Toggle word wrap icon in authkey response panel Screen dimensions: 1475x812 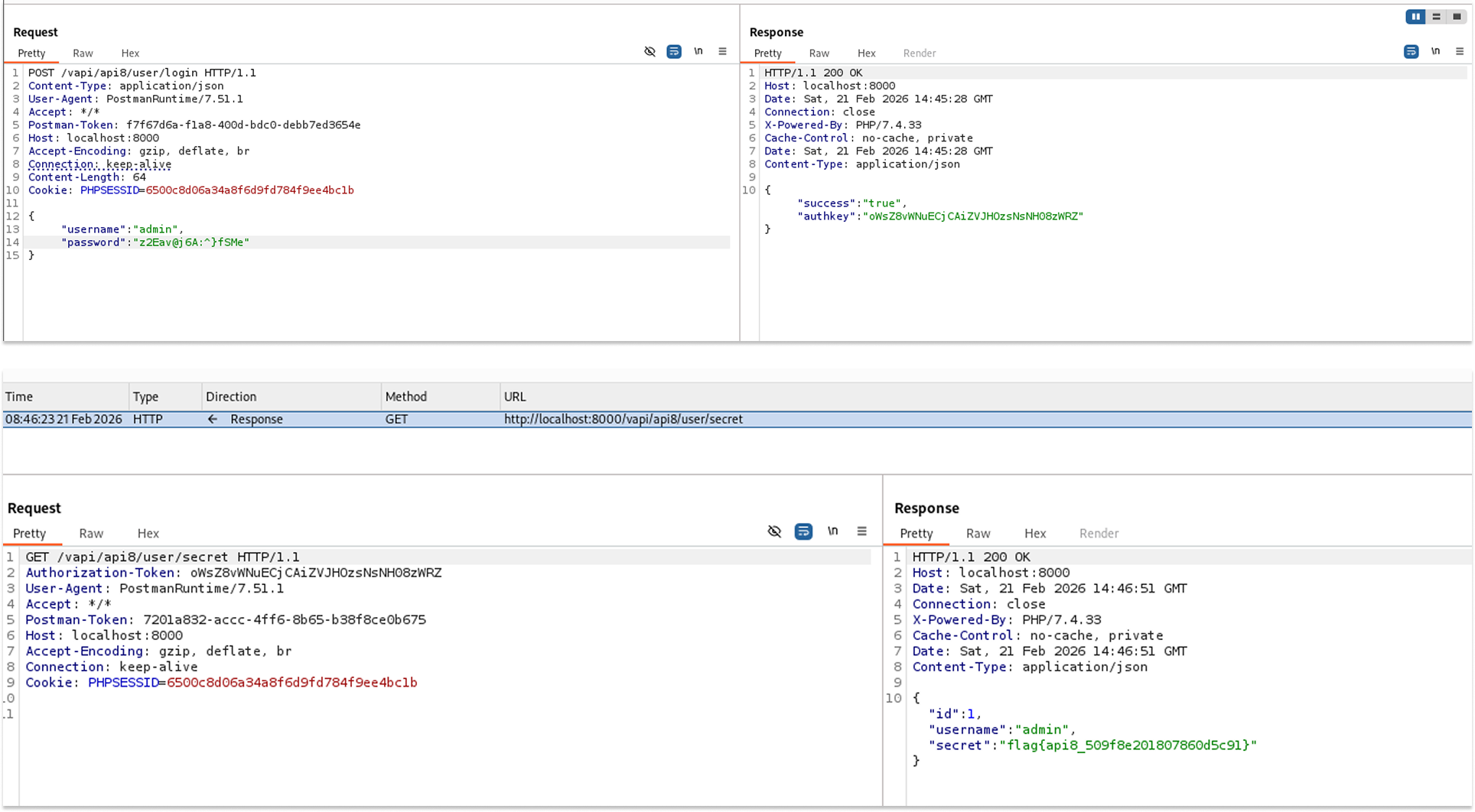coord(1411,51)
